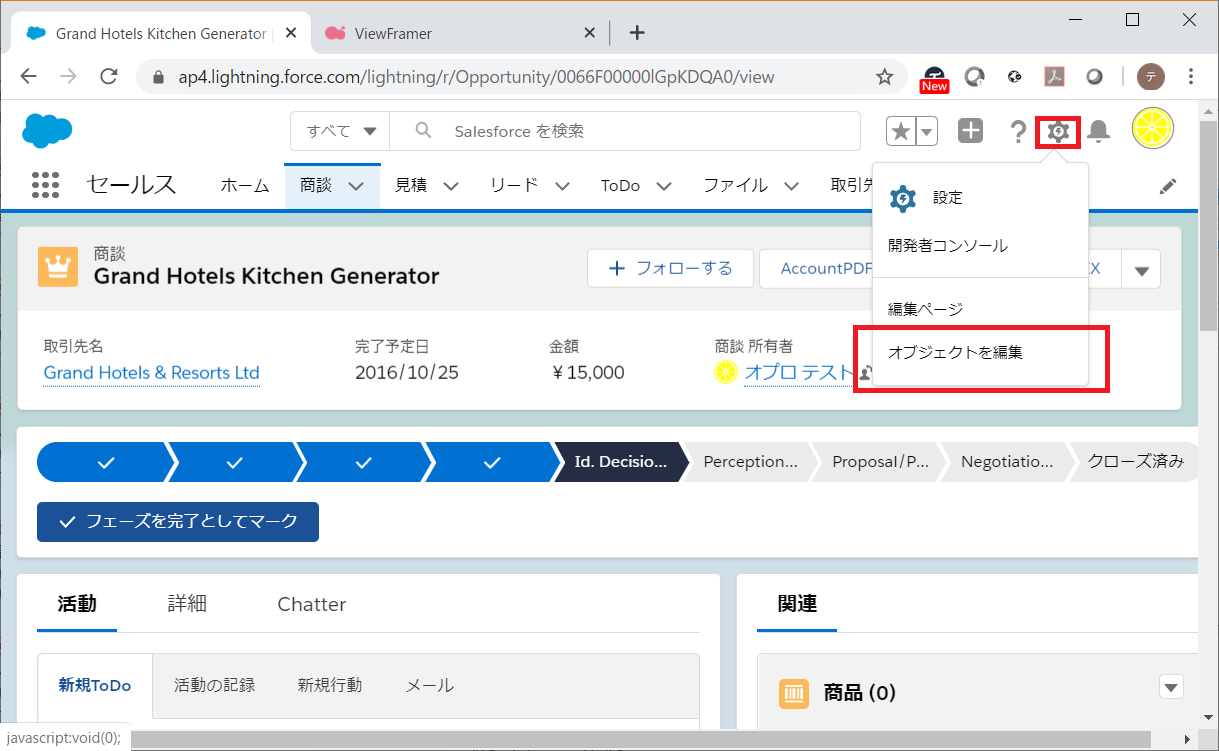Open the notifications bell
The image size is (1219, 751).
tap(1098, 131)
